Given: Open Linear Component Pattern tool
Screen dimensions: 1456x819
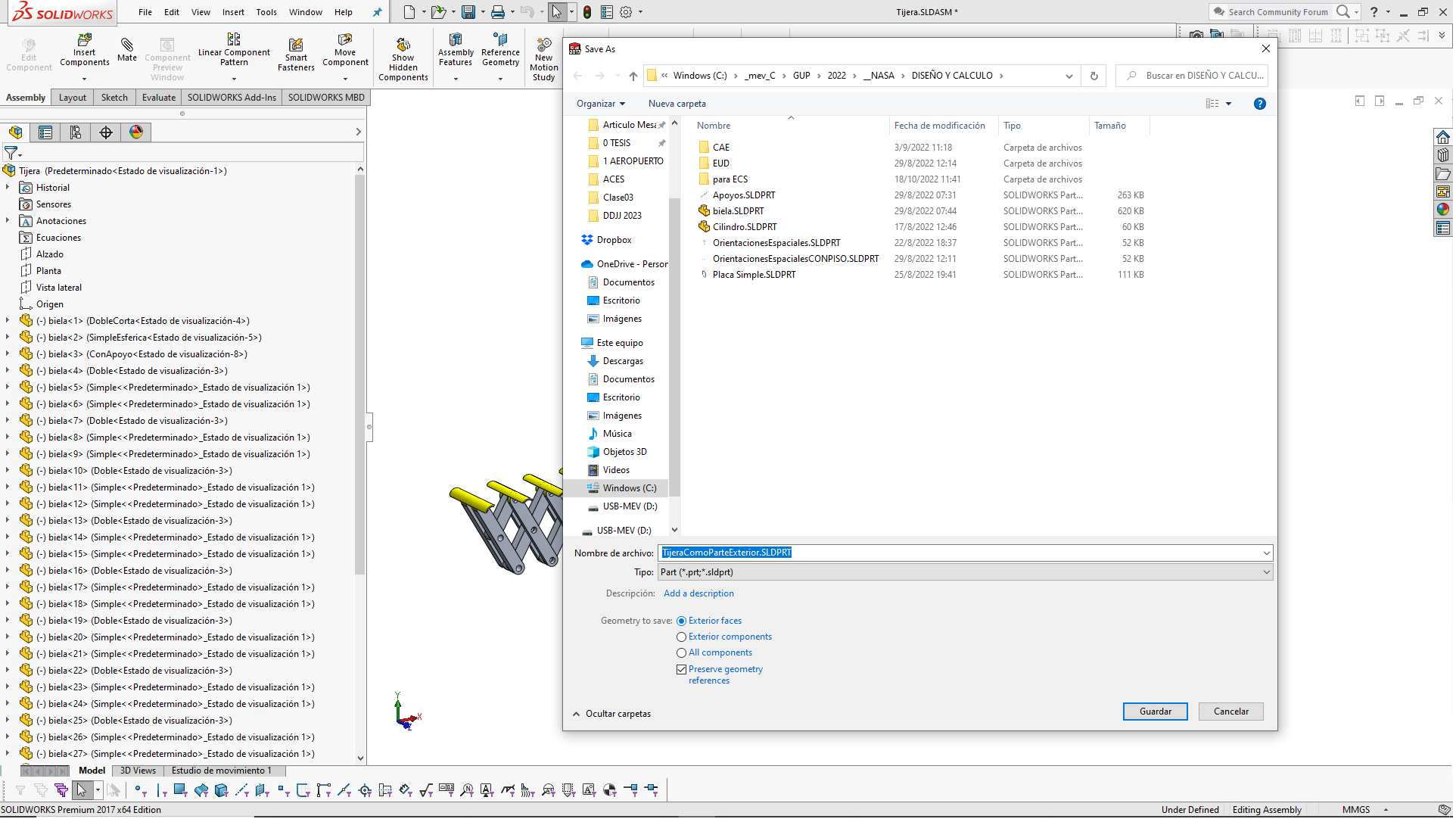Looking at the screenshot, I should tap(234, 39).
